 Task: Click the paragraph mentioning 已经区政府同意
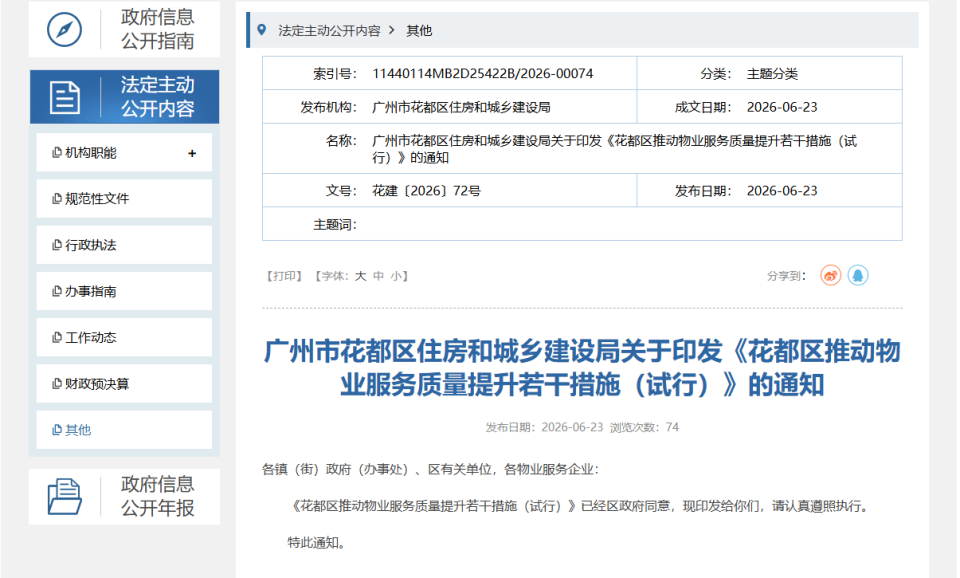tap(579, 506)
